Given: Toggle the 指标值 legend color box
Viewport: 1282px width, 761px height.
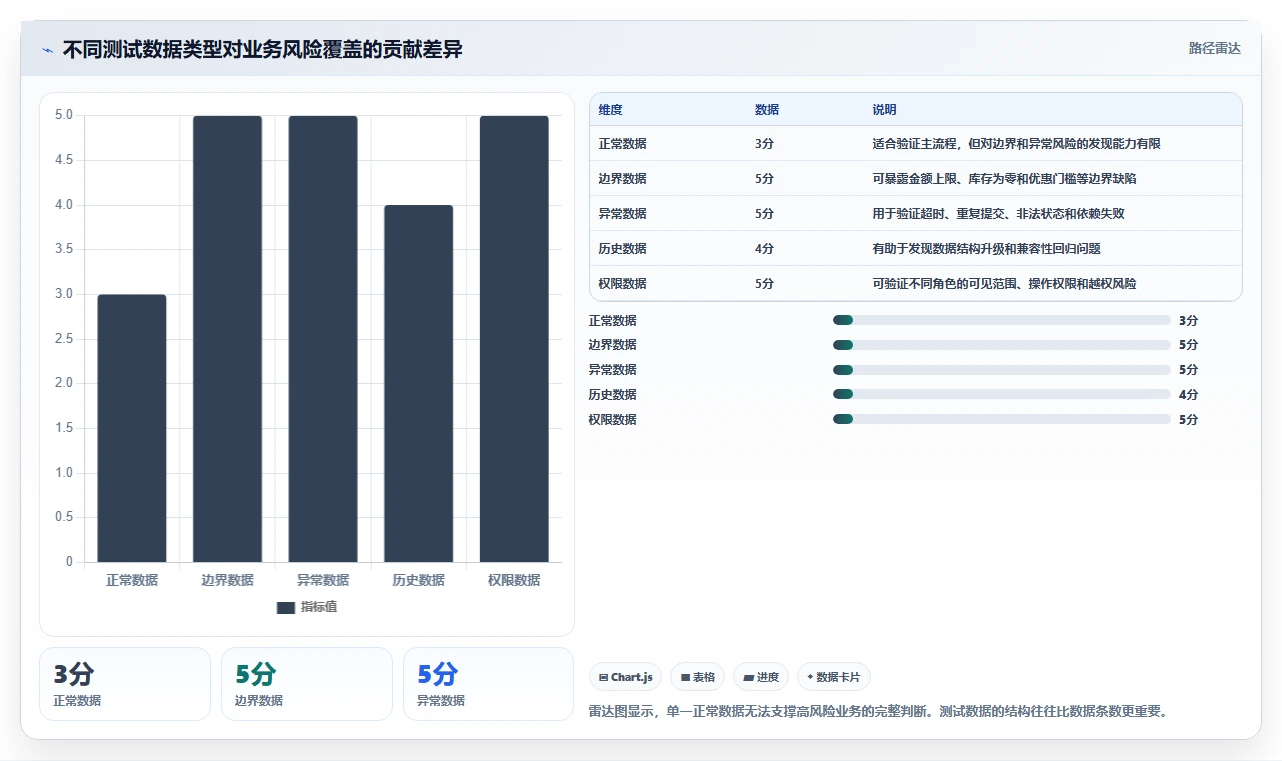Looking at the screenshot, I should pyautogui.click(x=286, y=607).
